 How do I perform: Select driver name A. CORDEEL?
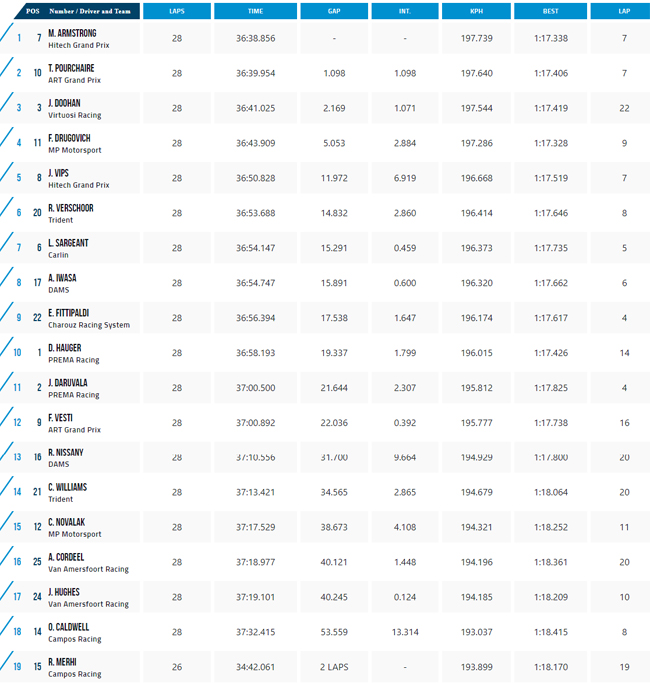coord(66,557)
